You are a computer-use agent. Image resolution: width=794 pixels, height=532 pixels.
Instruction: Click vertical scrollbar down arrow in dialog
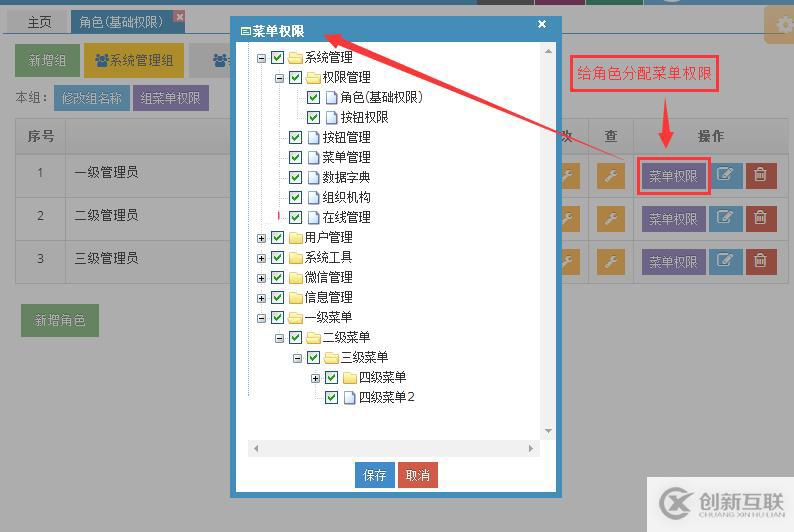(x=548, y=431)
